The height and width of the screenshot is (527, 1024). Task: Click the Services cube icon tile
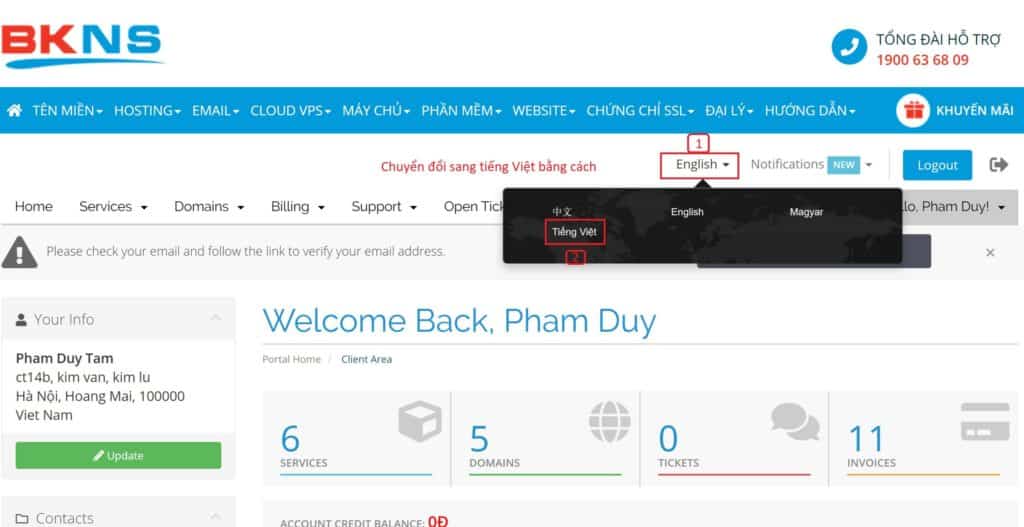coord(420,422)
